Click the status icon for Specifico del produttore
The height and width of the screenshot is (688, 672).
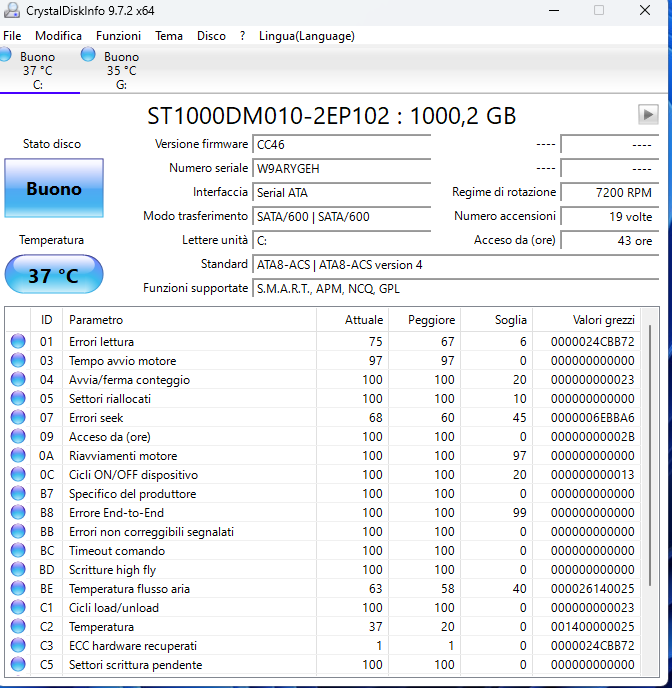click(x=18, y=493)
